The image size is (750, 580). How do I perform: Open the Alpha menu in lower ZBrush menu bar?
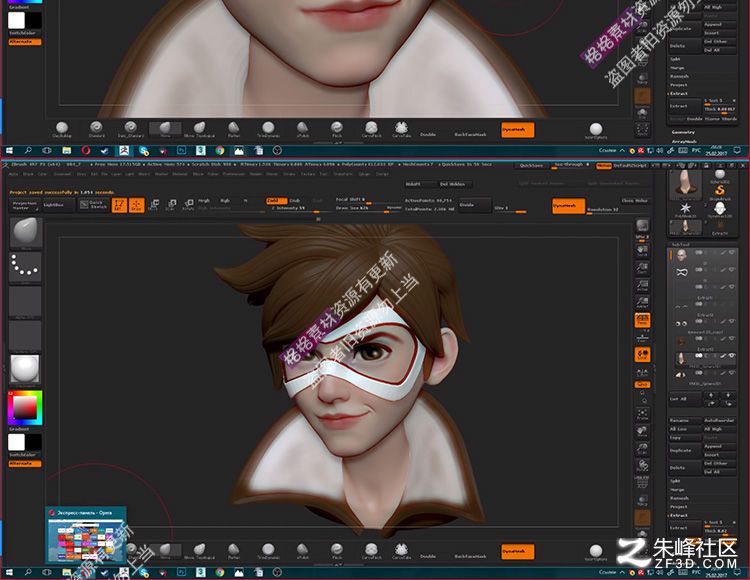coord(13,175)
